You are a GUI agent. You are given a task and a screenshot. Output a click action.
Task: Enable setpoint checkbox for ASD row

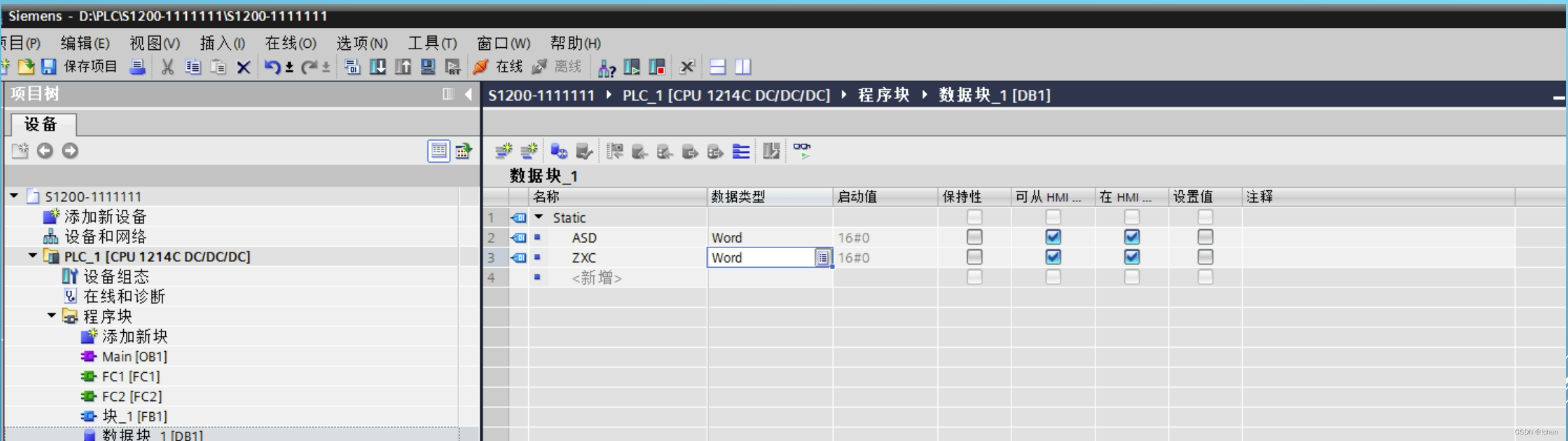1205,237
